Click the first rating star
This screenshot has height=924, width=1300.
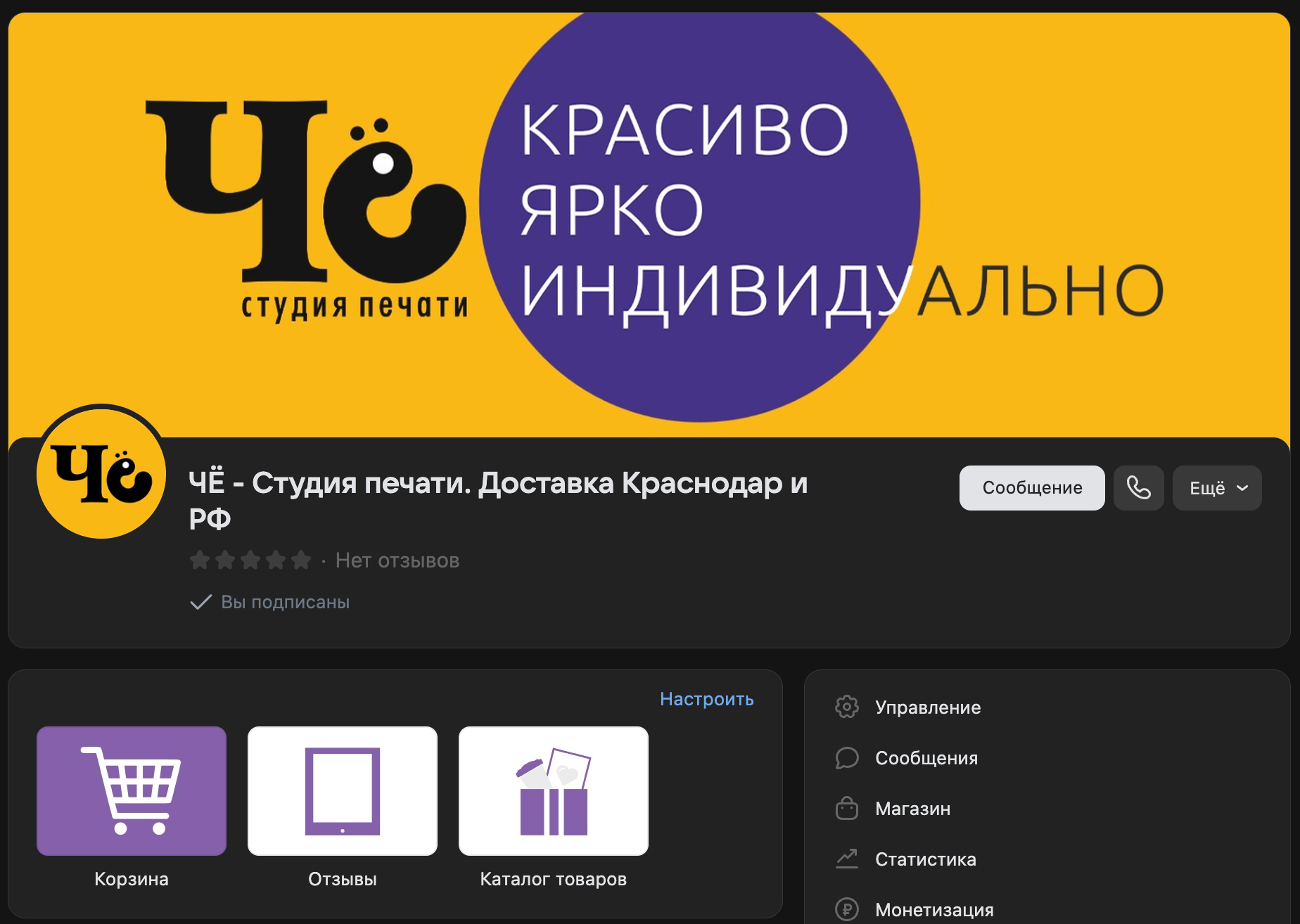tap(200, 560)
